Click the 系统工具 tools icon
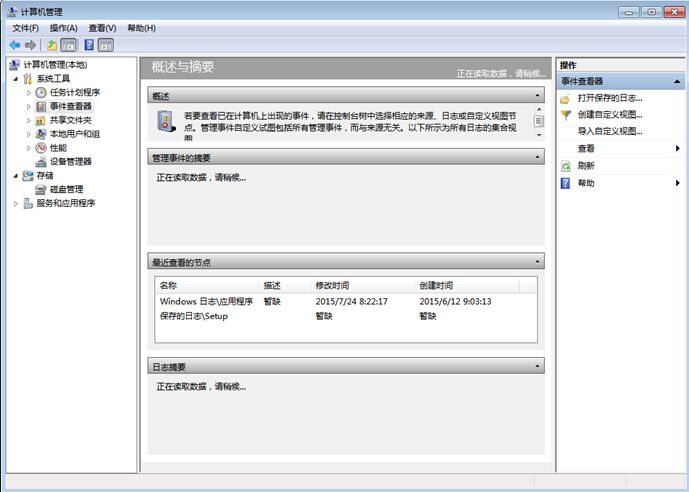The width and height of the screenshot is (689, 492). [28, 79]
